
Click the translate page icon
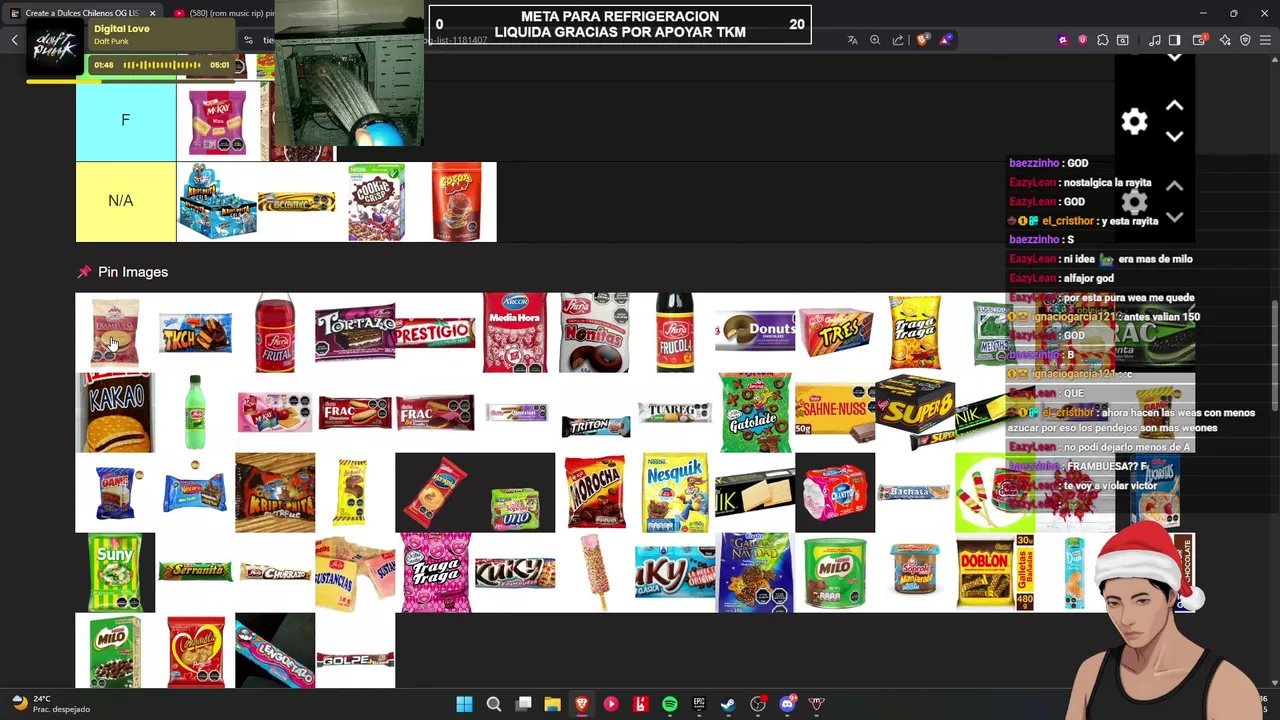click(x=852, y=40)
